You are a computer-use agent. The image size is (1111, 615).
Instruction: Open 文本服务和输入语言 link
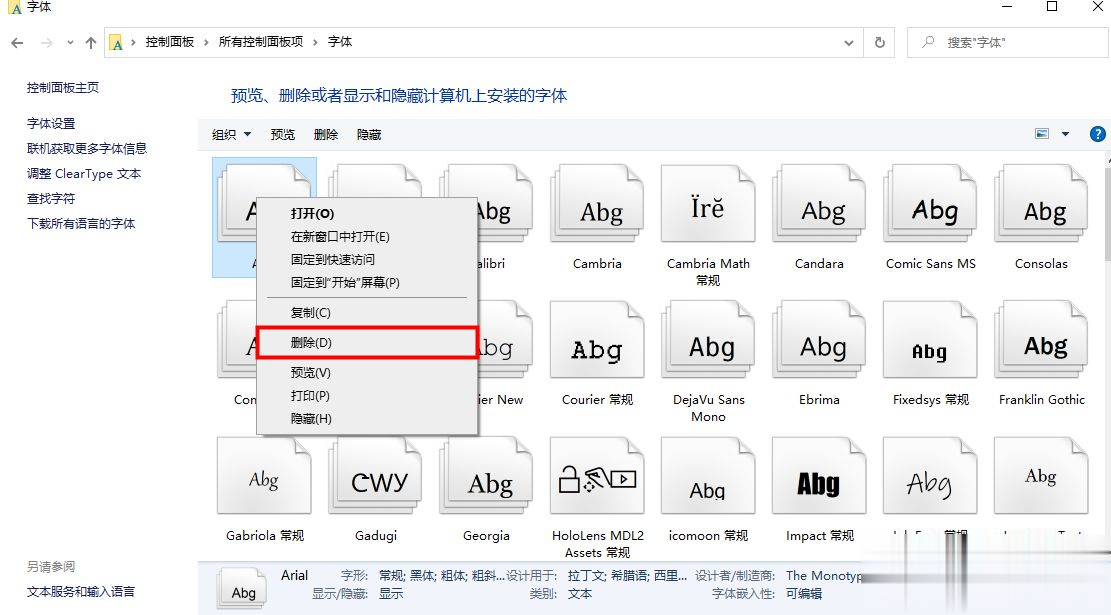click(x=81, y=592)
